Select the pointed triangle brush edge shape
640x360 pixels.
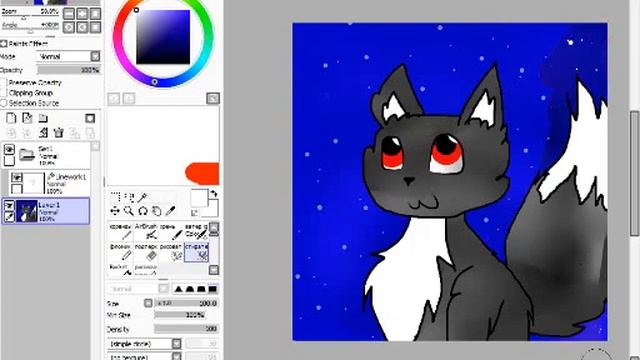click(178, 289)
